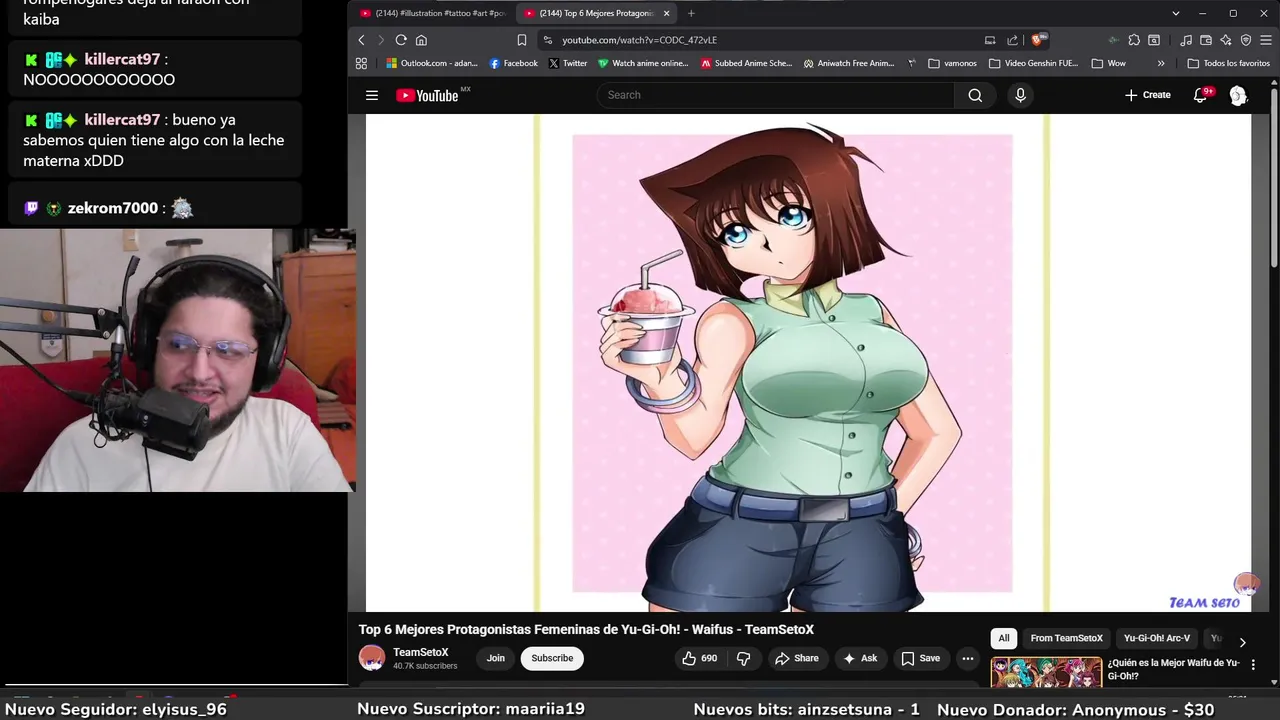Switch to the illustration tattoo art tab
The width and height of the screenshot is (1280, 720).
433,13
